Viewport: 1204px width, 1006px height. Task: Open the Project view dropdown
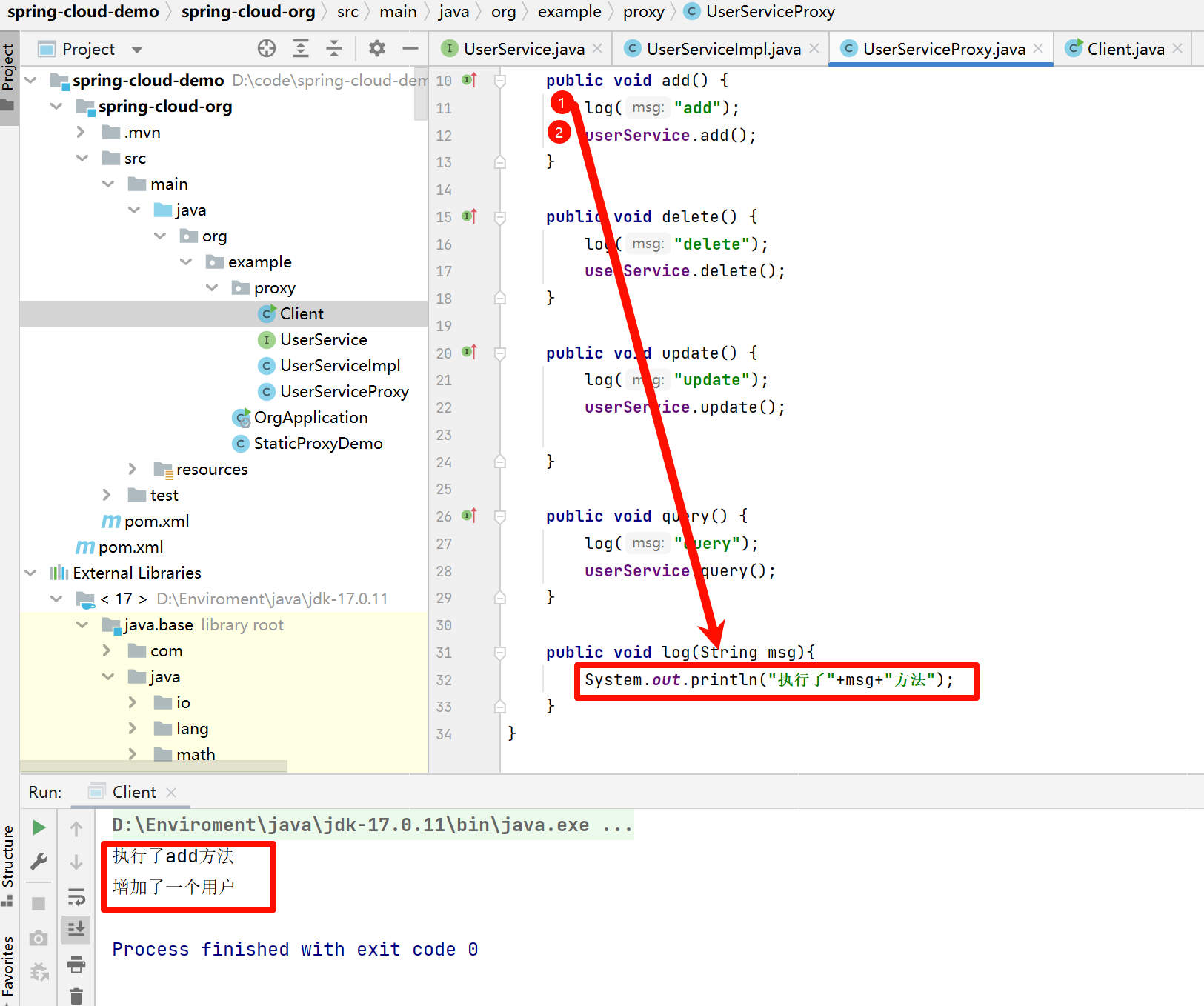point(136,50)
